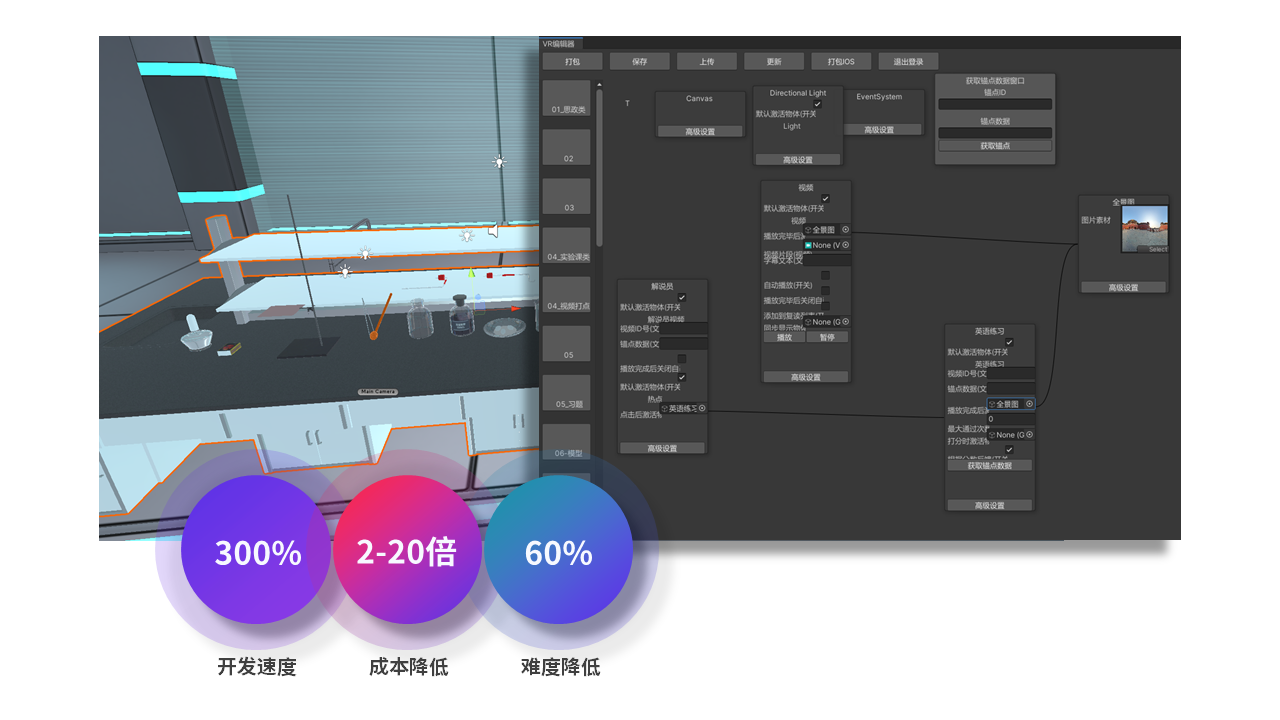Viewport: 1280px width, 720px height.
Task: Click 锚点数据 input in 解说员 node
Action: click(x=684, y=343)
